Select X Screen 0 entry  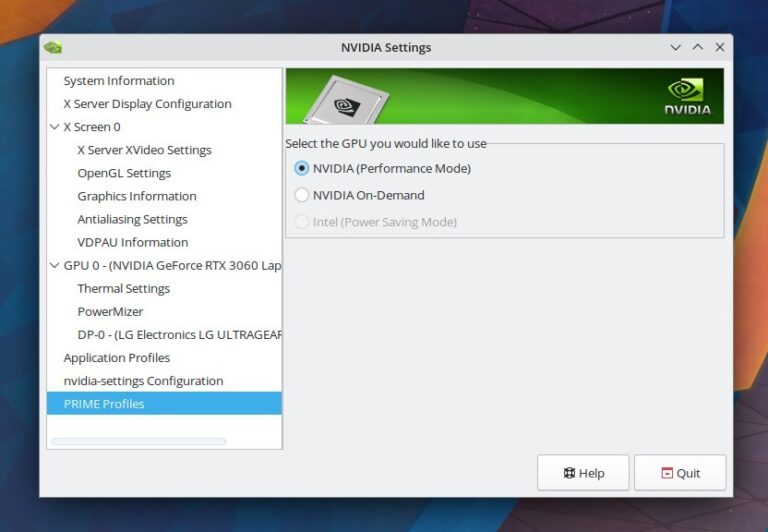tap(92, 127)
